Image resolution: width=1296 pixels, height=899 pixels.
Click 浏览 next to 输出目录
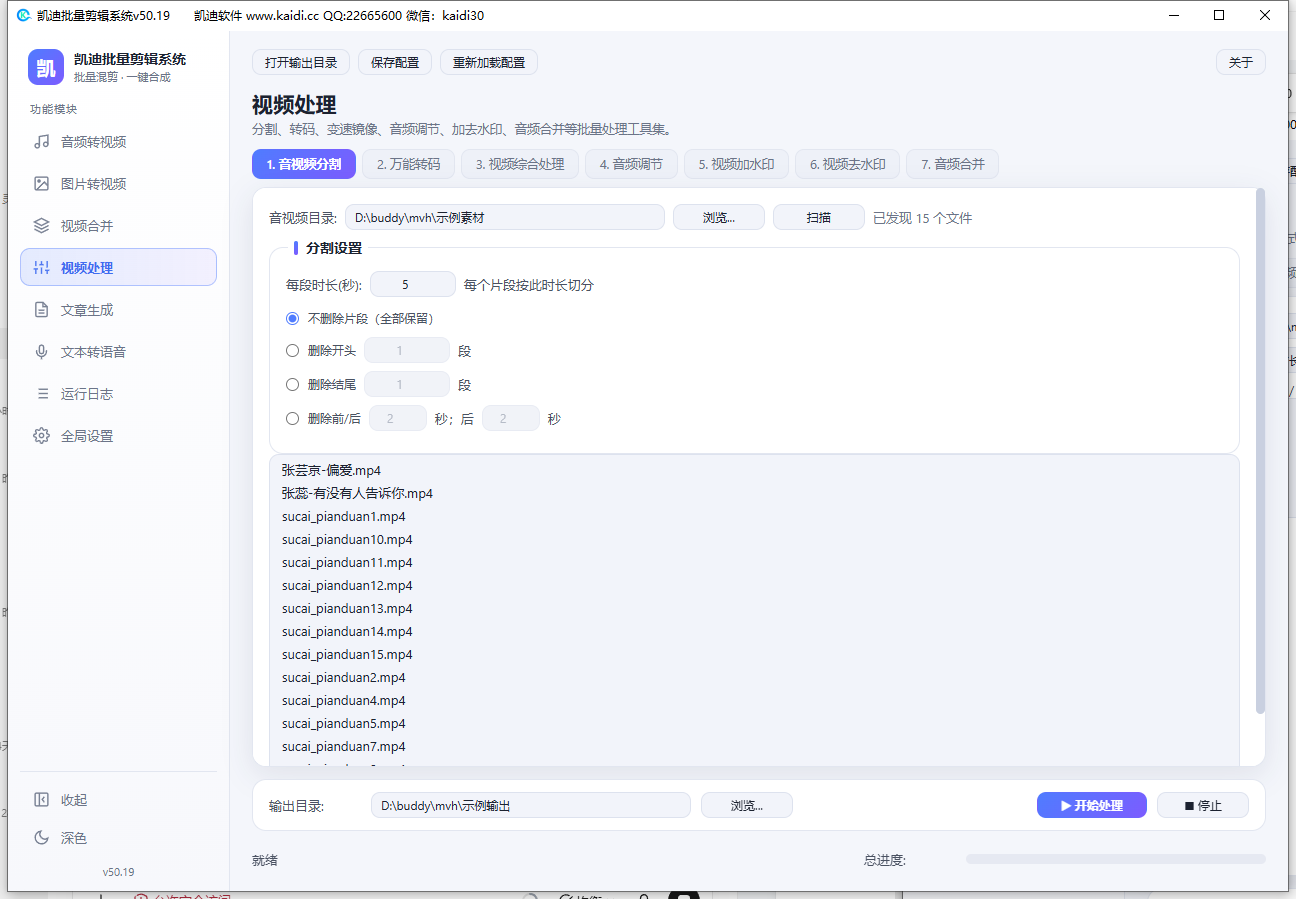[x=747, y=805]
